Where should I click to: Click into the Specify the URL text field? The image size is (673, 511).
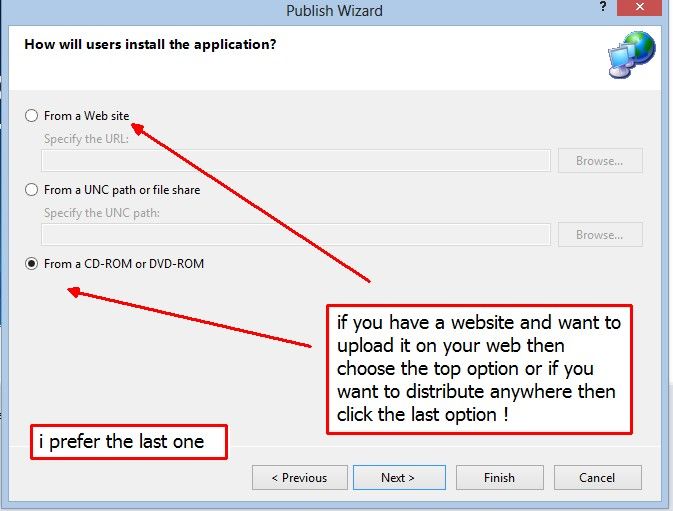tap(296, 161)
